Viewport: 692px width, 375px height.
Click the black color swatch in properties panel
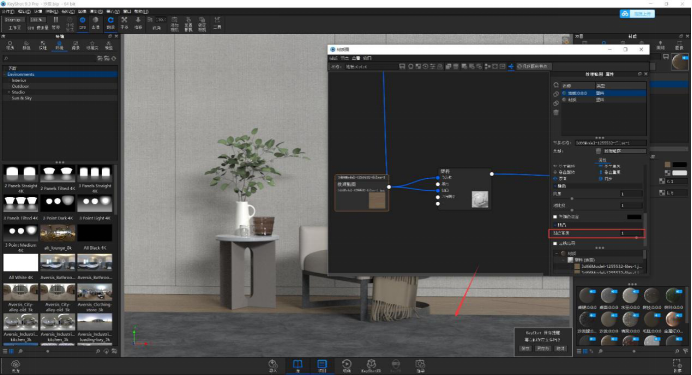(634, 217)
